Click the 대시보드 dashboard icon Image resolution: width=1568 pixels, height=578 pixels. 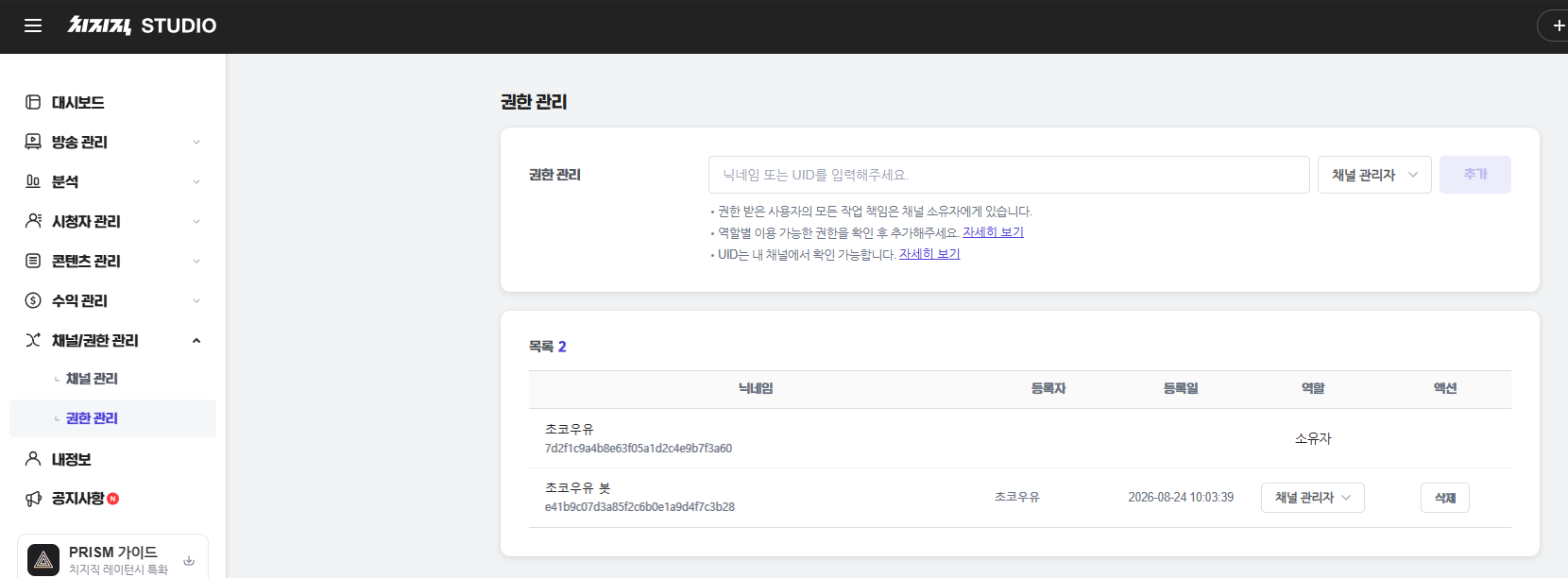33,102
